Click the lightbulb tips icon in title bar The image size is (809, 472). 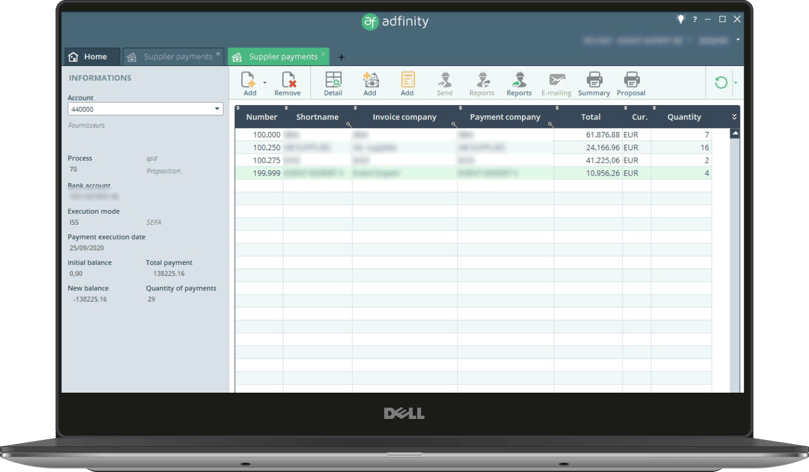click(680, 19)
